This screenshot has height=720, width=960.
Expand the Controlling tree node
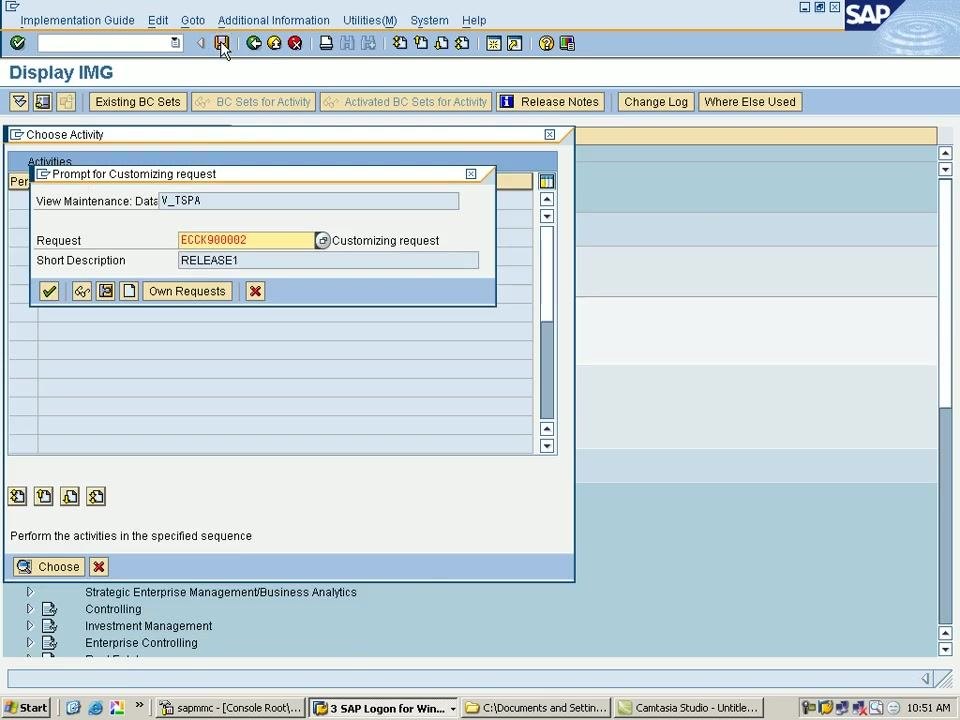click(x=29, y=609)
